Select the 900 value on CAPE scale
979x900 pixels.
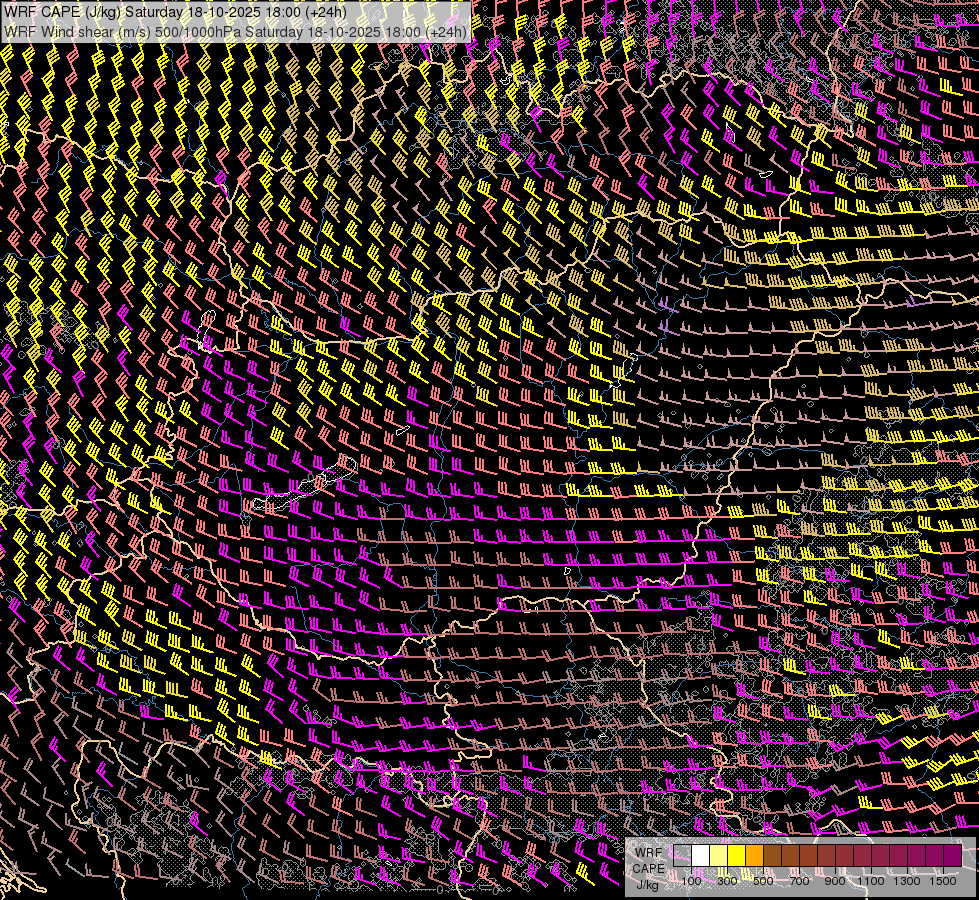coord(835,881)
